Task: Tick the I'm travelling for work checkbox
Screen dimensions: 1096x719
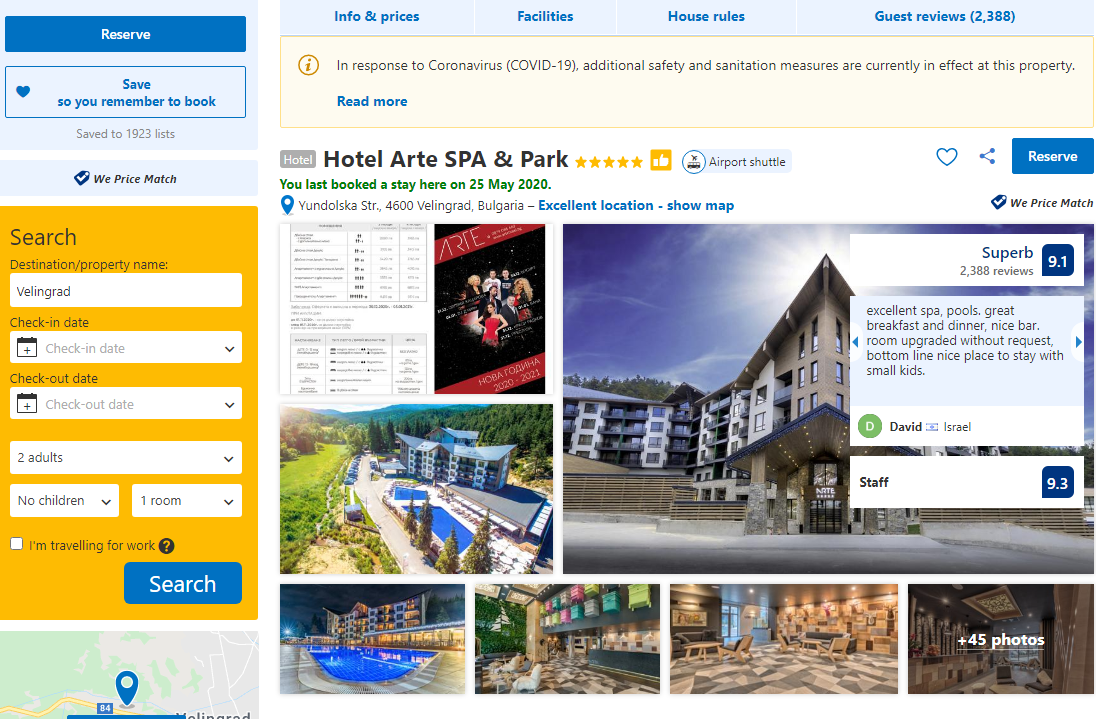Action: [x=17, y=544]
